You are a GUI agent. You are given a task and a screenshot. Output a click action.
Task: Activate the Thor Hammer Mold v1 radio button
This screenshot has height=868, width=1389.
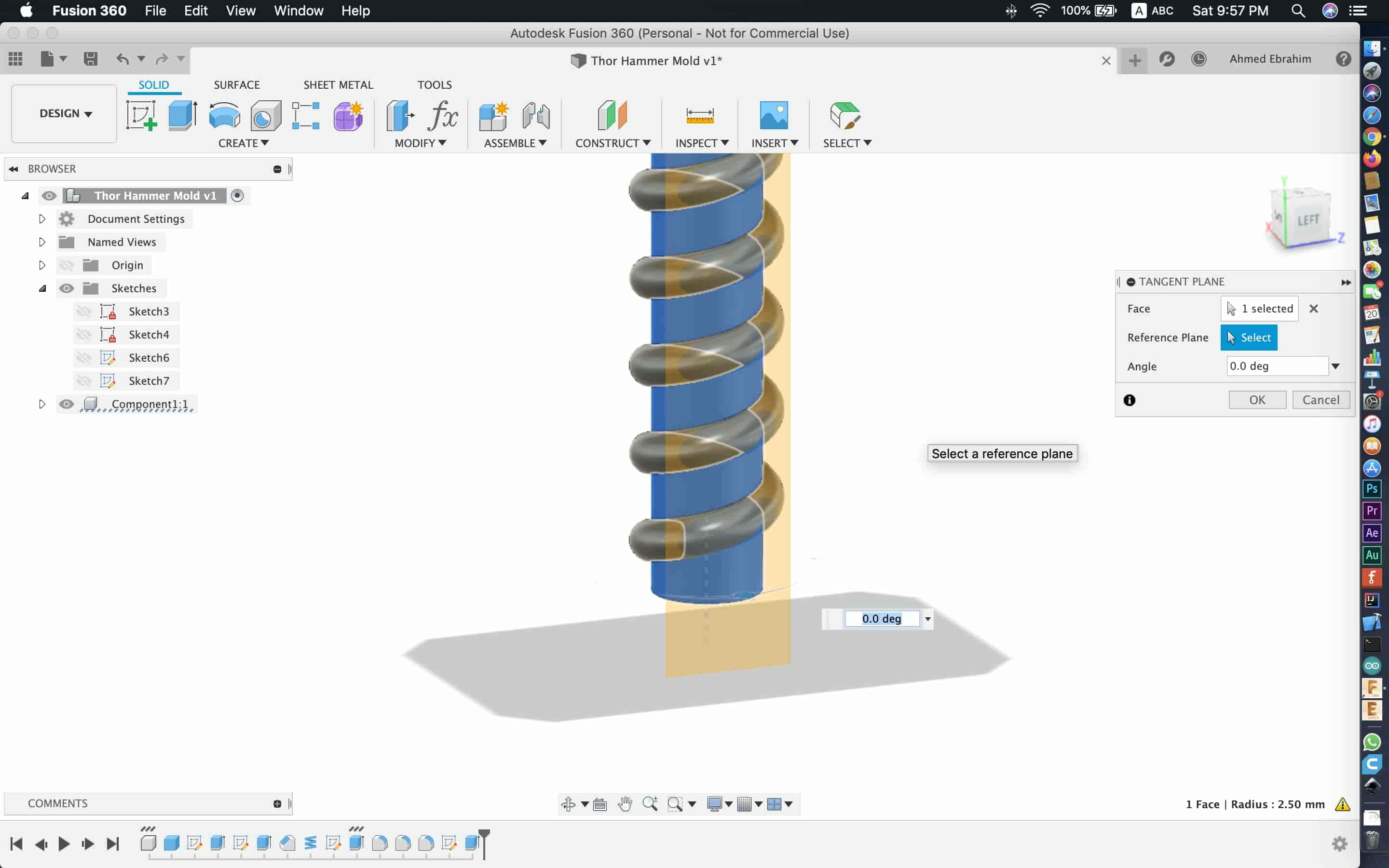(x=237, y=196)
